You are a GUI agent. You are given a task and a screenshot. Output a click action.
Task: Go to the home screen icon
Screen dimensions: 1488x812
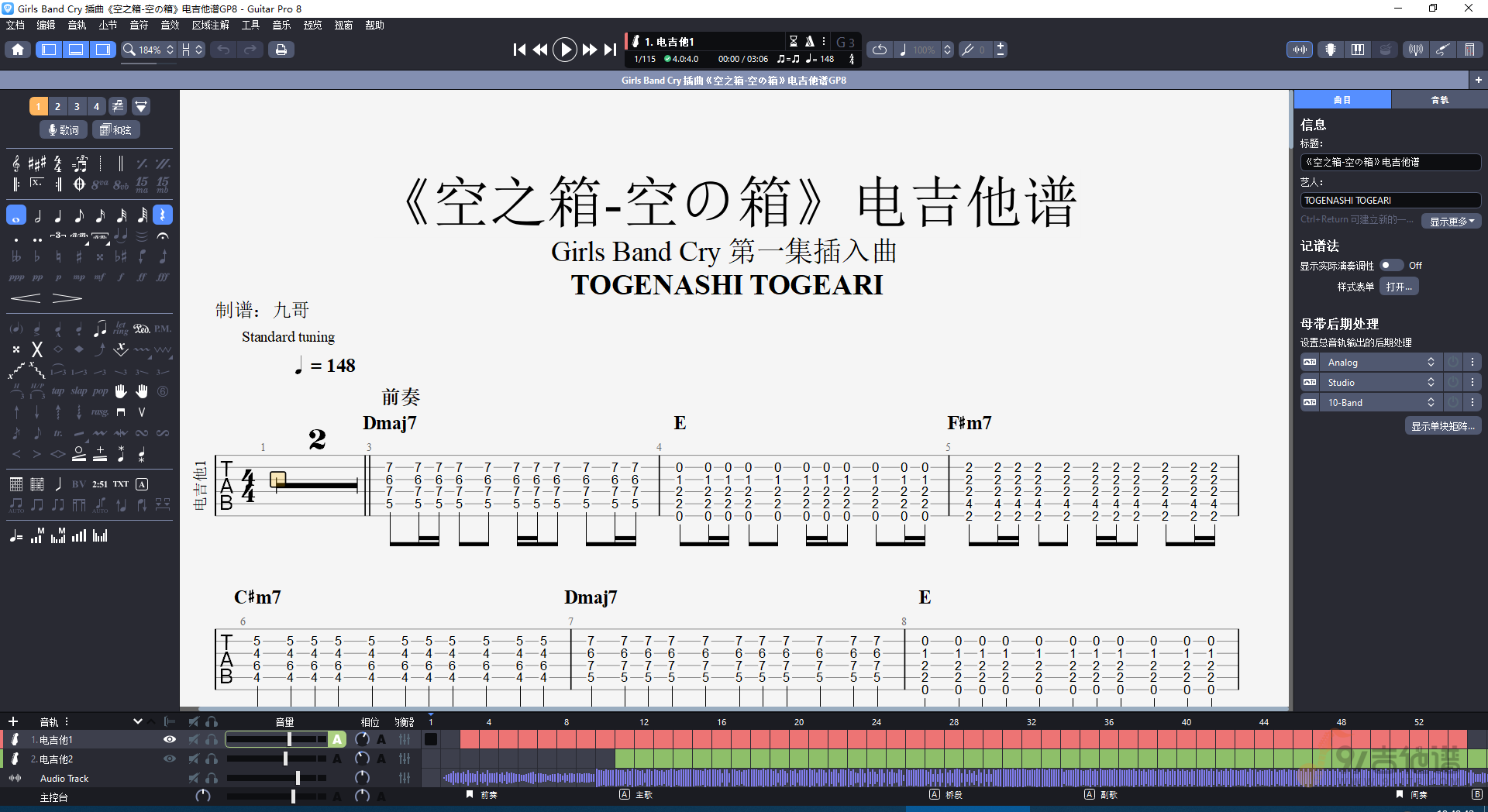[x=18, y=50]
